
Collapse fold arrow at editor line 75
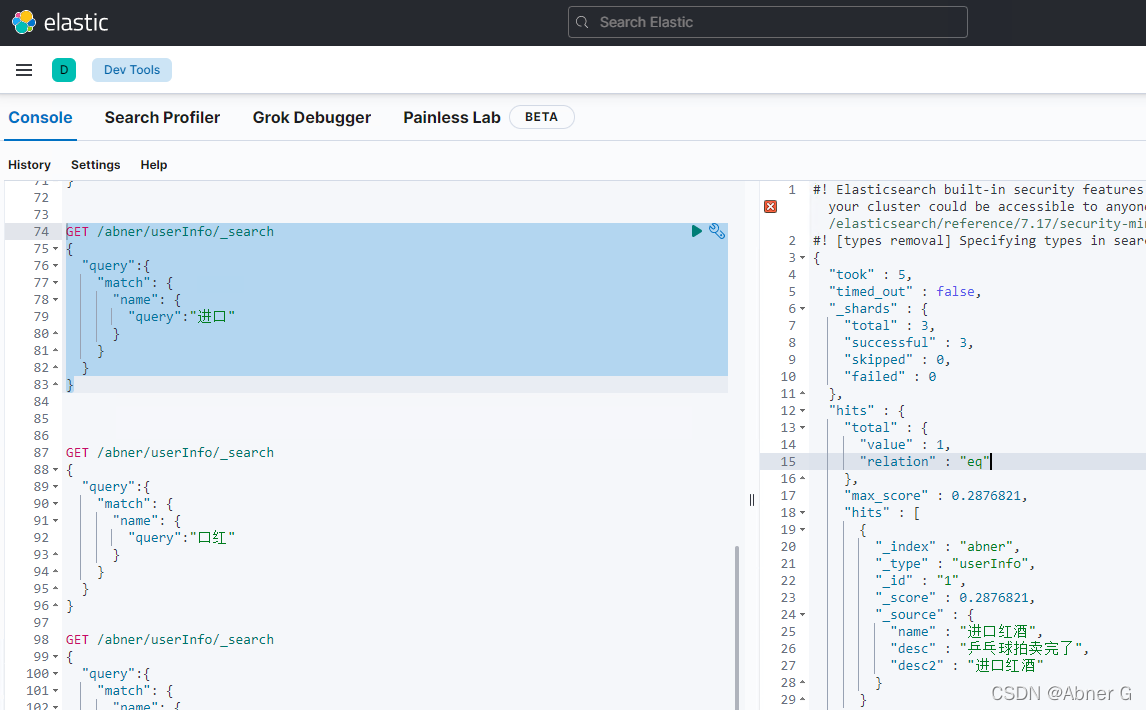(x=56, y=249)
